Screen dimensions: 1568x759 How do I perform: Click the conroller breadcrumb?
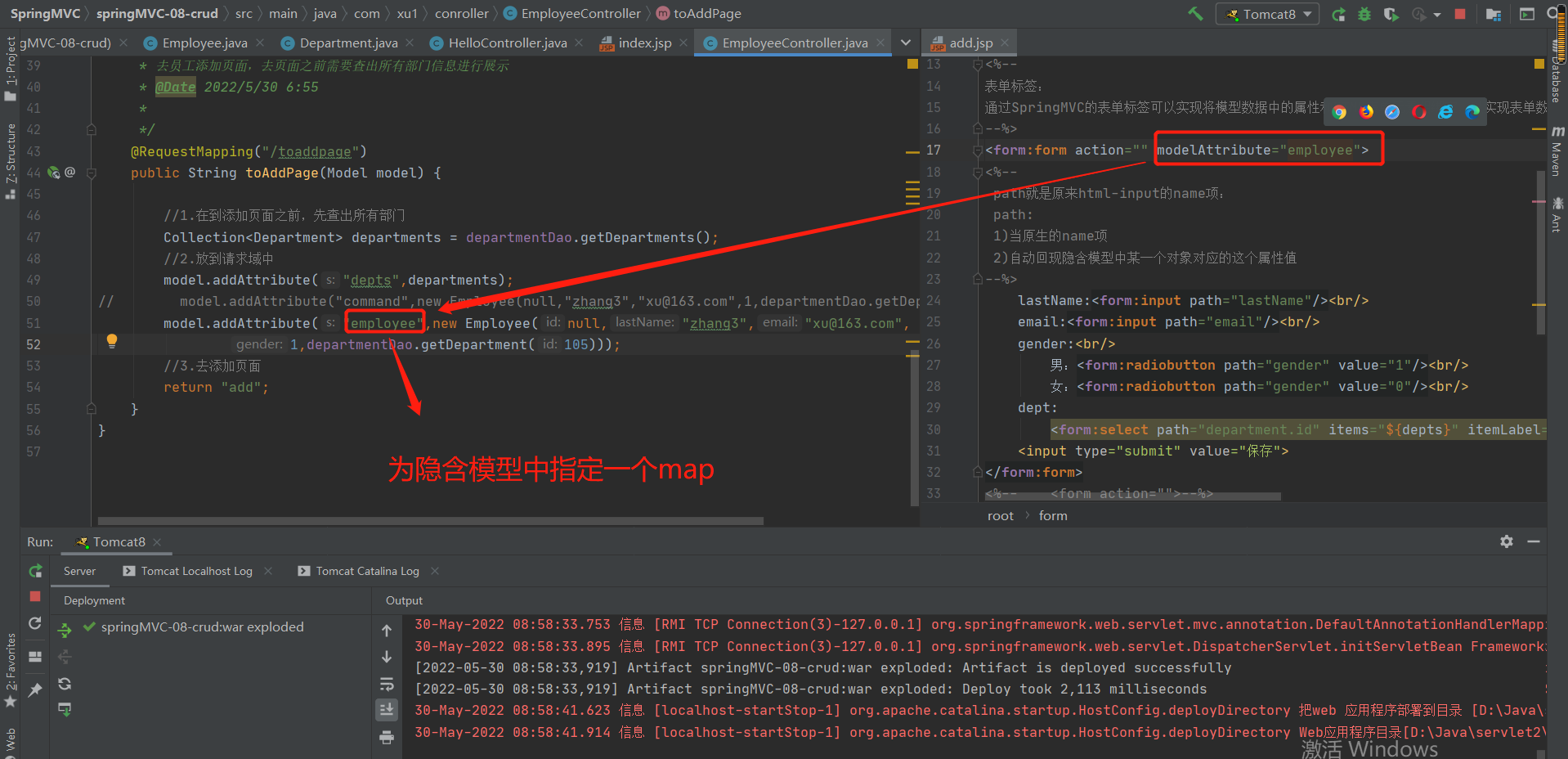pos(461,14)
